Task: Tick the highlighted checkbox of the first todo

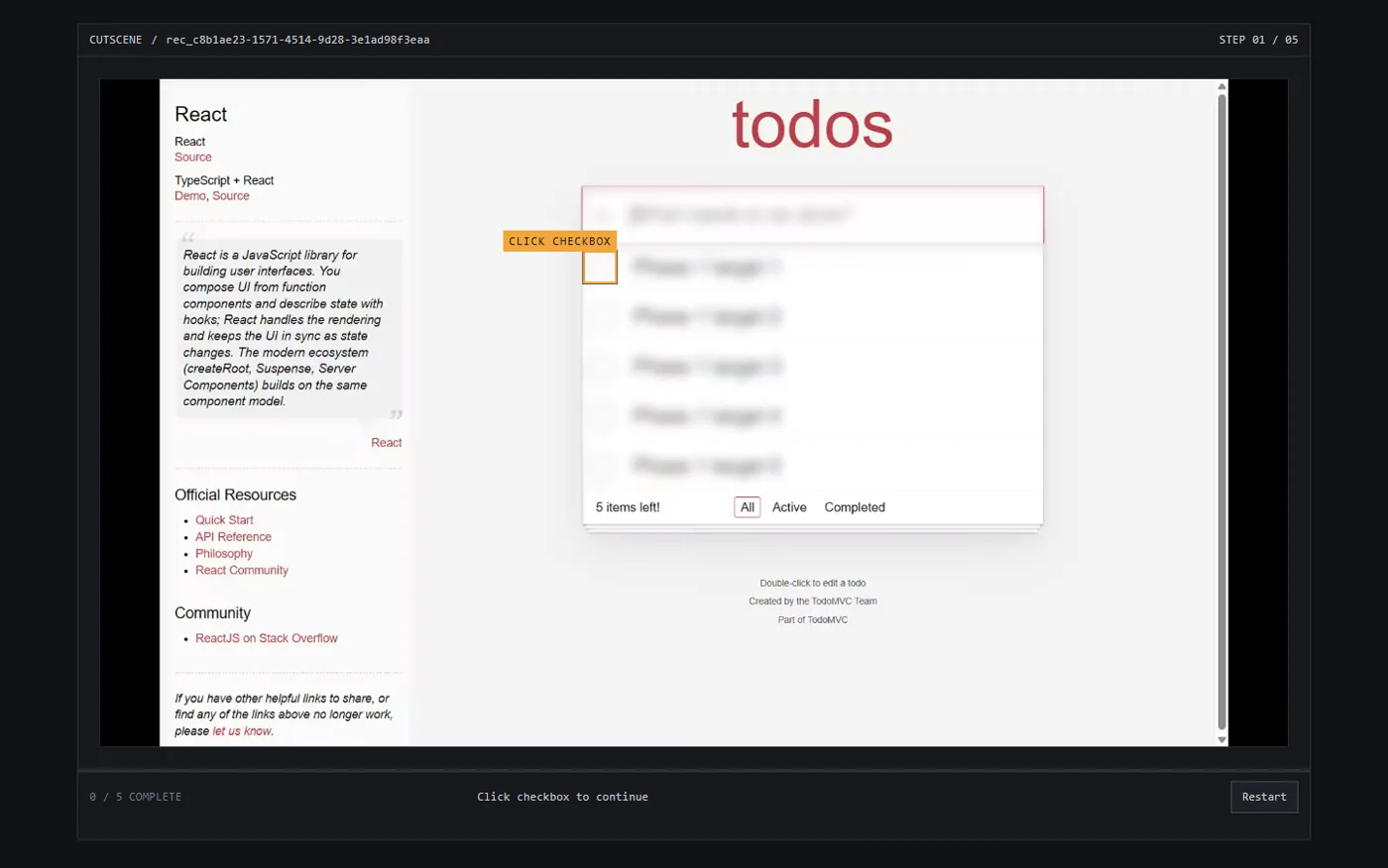Action: tap(600, 268)
